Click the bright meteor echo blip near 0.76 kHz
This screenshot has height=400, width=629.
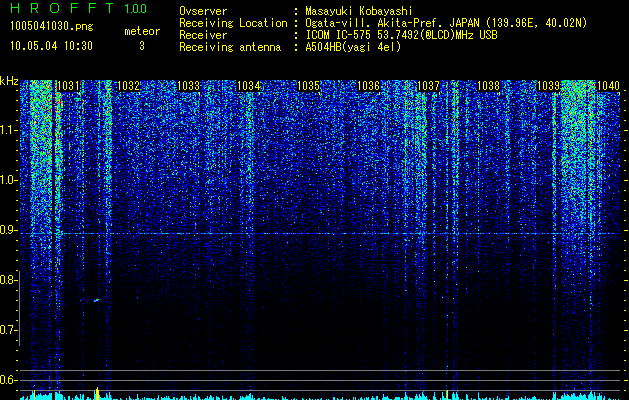[x=97, y=300]
